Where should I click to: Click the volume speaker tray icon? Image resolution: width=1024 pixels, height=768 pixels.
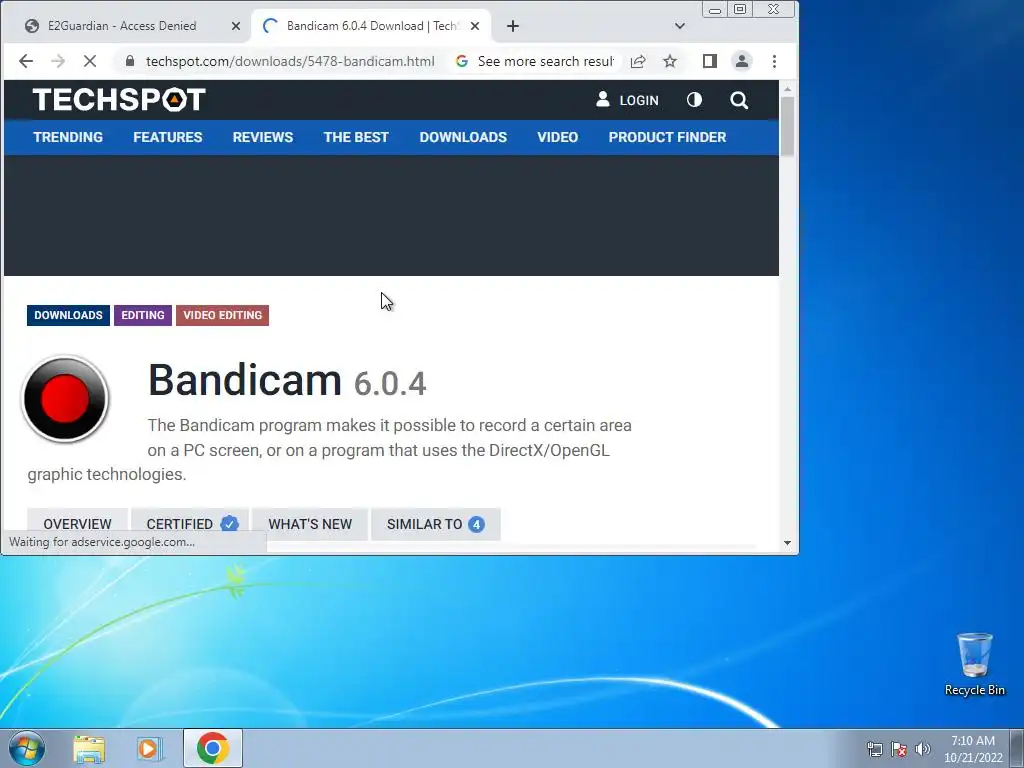coord(922,749)
